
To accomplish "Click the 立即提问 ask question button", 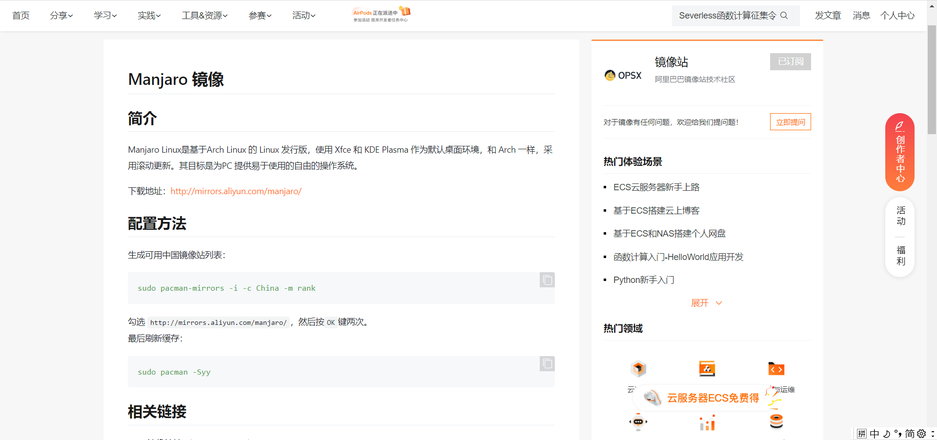I will click(x=790, y=122).
